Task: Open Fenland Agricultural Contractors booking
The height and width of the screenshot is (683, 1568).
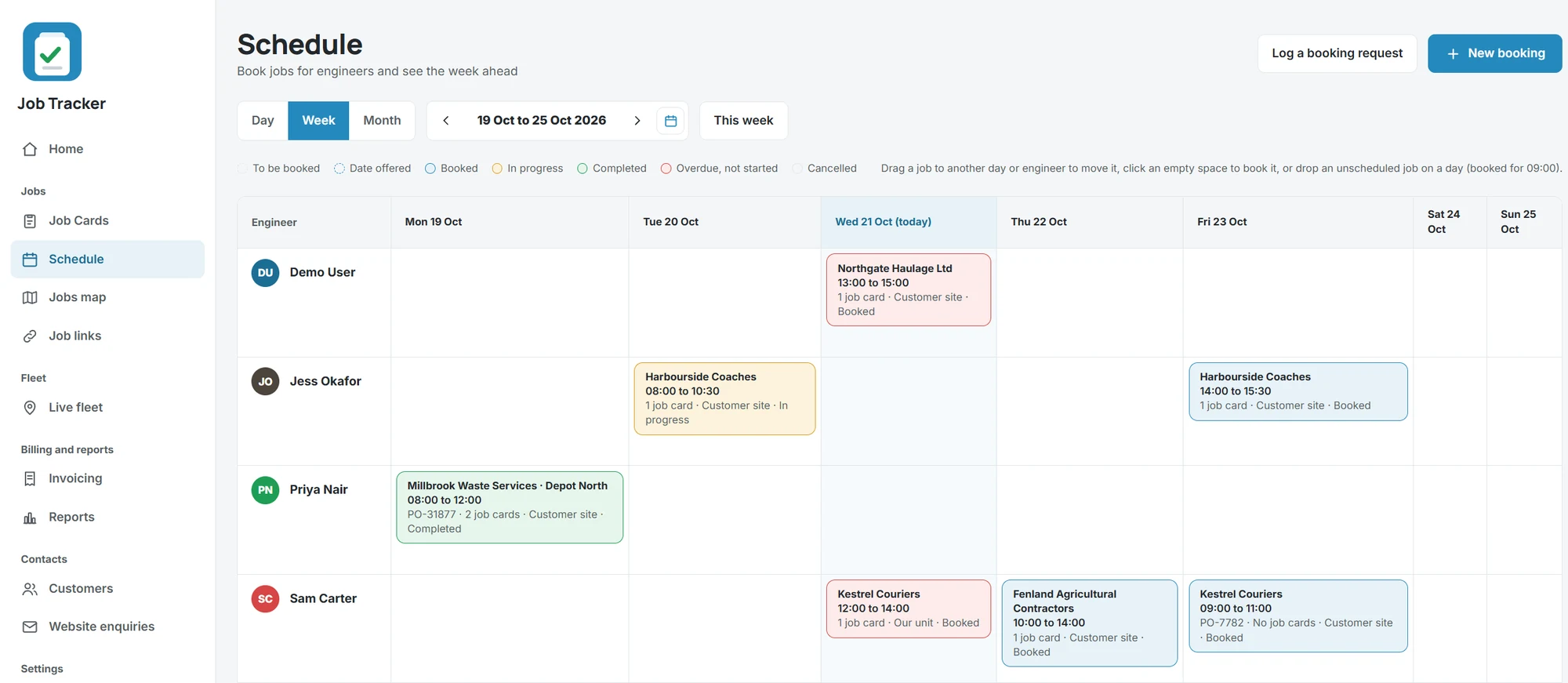Action: coord(1090,623)
